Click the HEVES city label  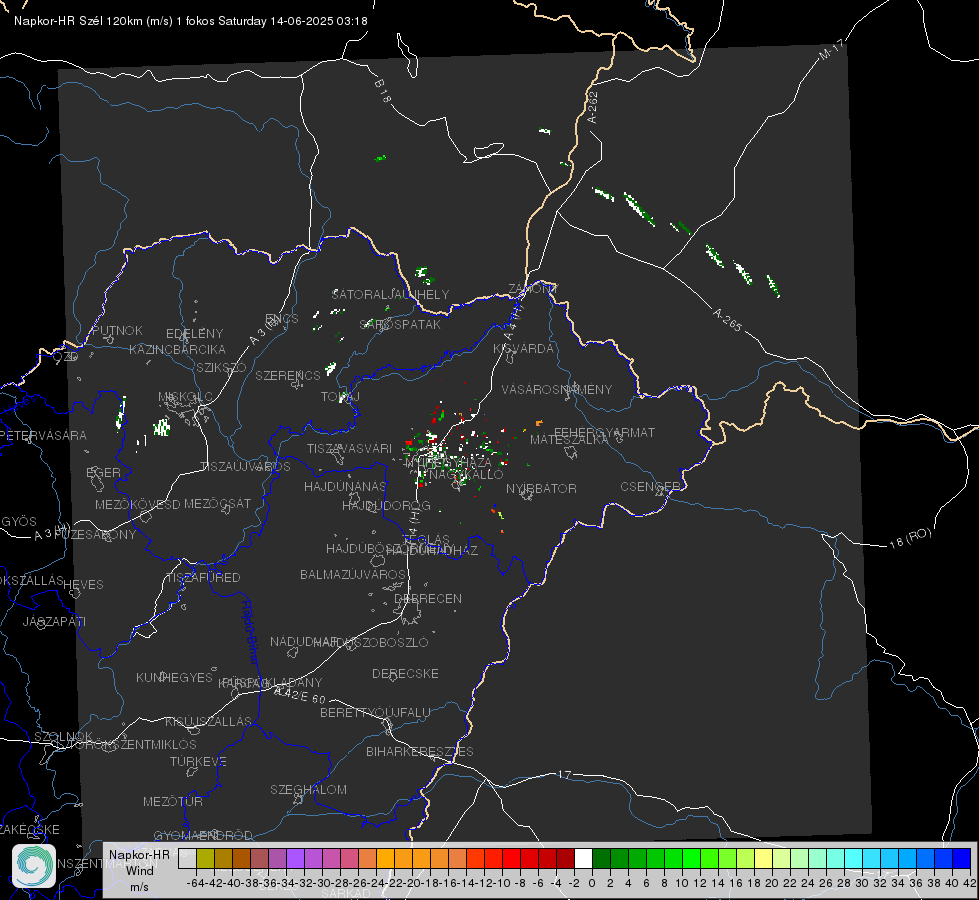coord(84,585)
